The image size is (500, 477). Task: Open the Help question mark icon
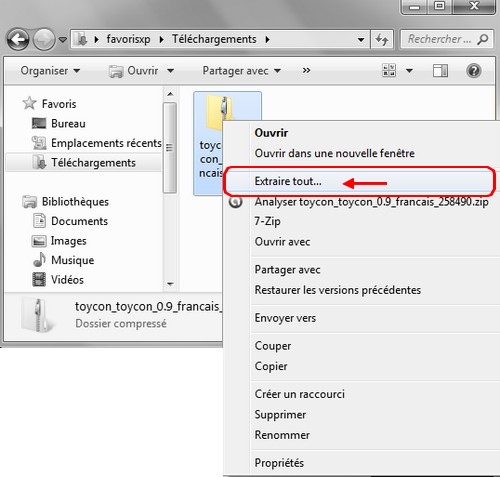474,71
